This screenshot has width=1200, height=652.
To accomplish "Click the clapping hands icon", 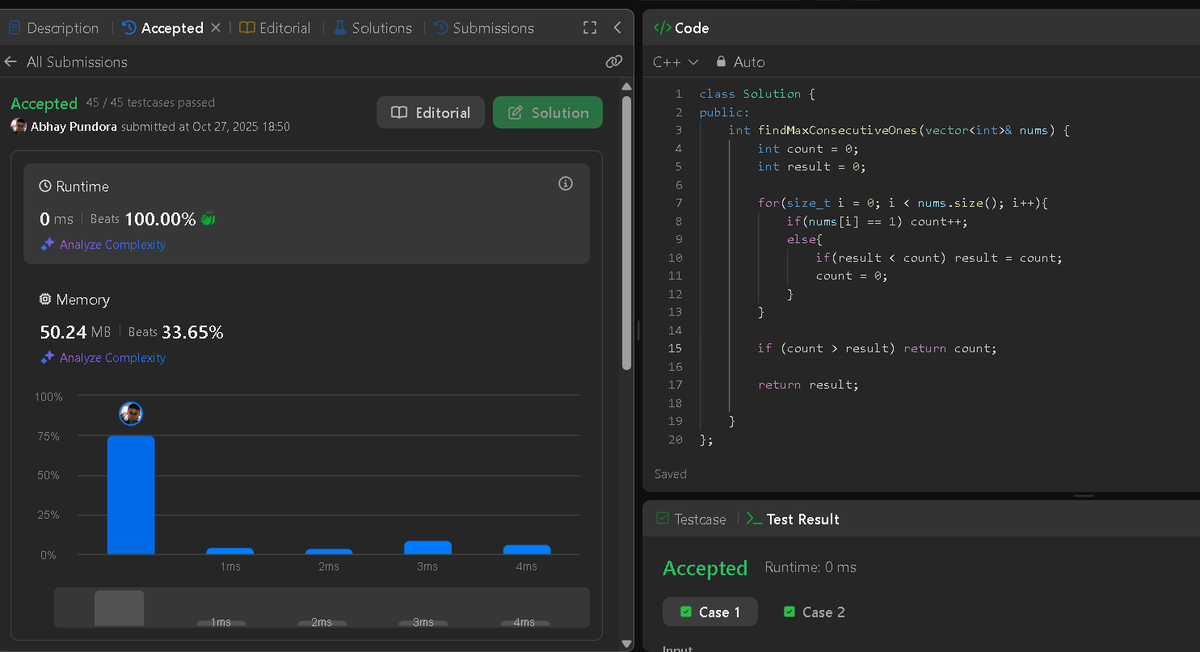I will tap(208, 218).
